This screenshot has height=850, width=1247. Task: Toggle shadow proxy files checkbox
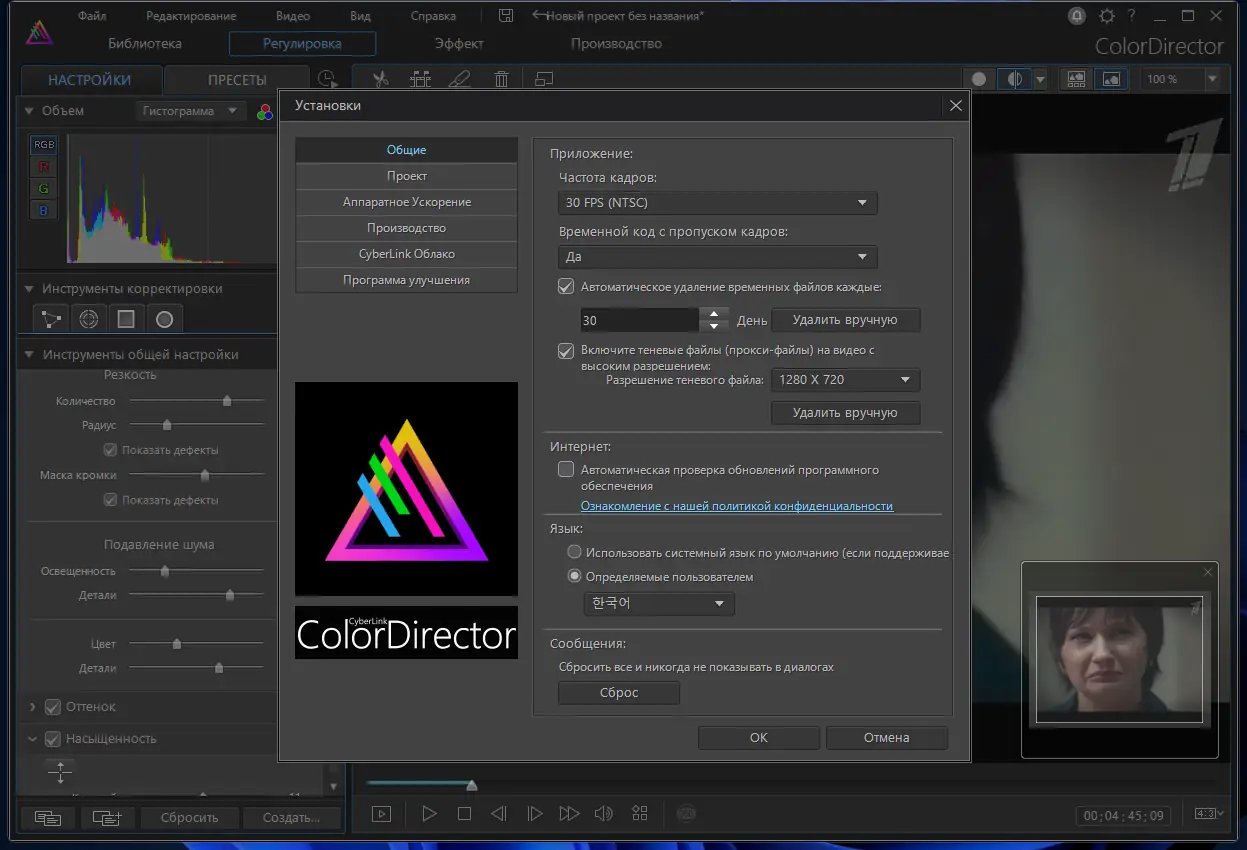point(566,351)
